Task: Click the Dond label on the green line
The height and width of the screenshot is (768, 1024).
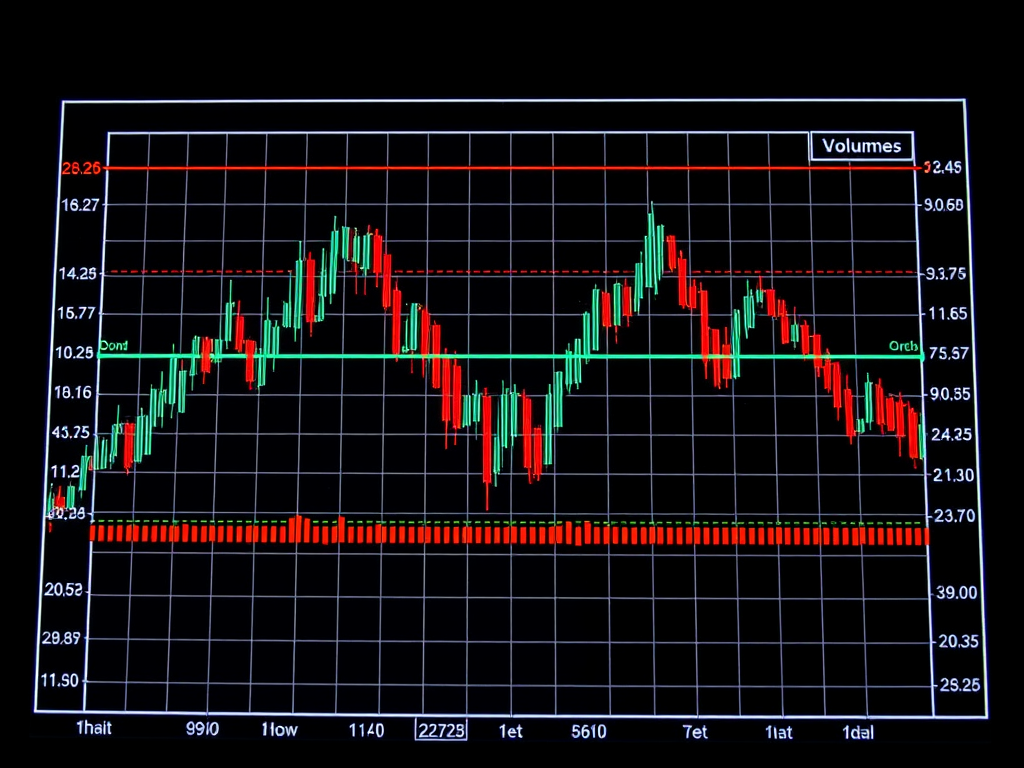Action: [113, 347]
